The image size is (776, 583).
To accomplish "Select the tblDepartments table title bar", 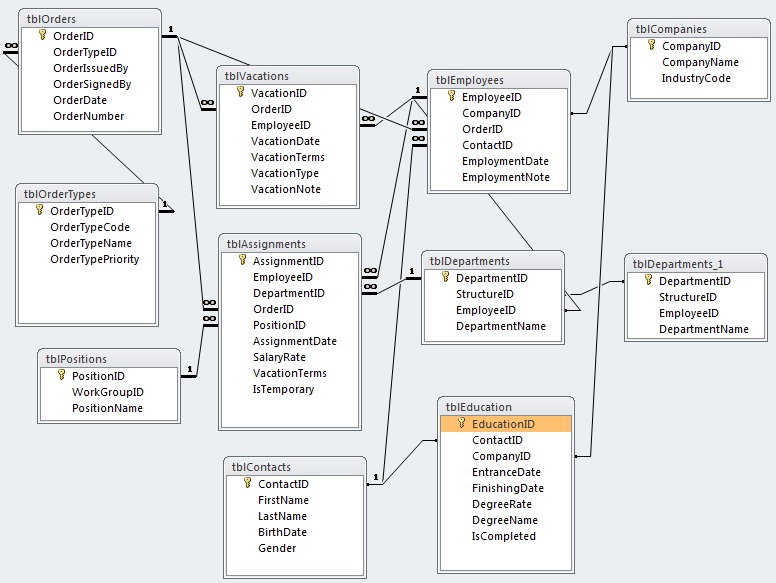I will (493, 261).
